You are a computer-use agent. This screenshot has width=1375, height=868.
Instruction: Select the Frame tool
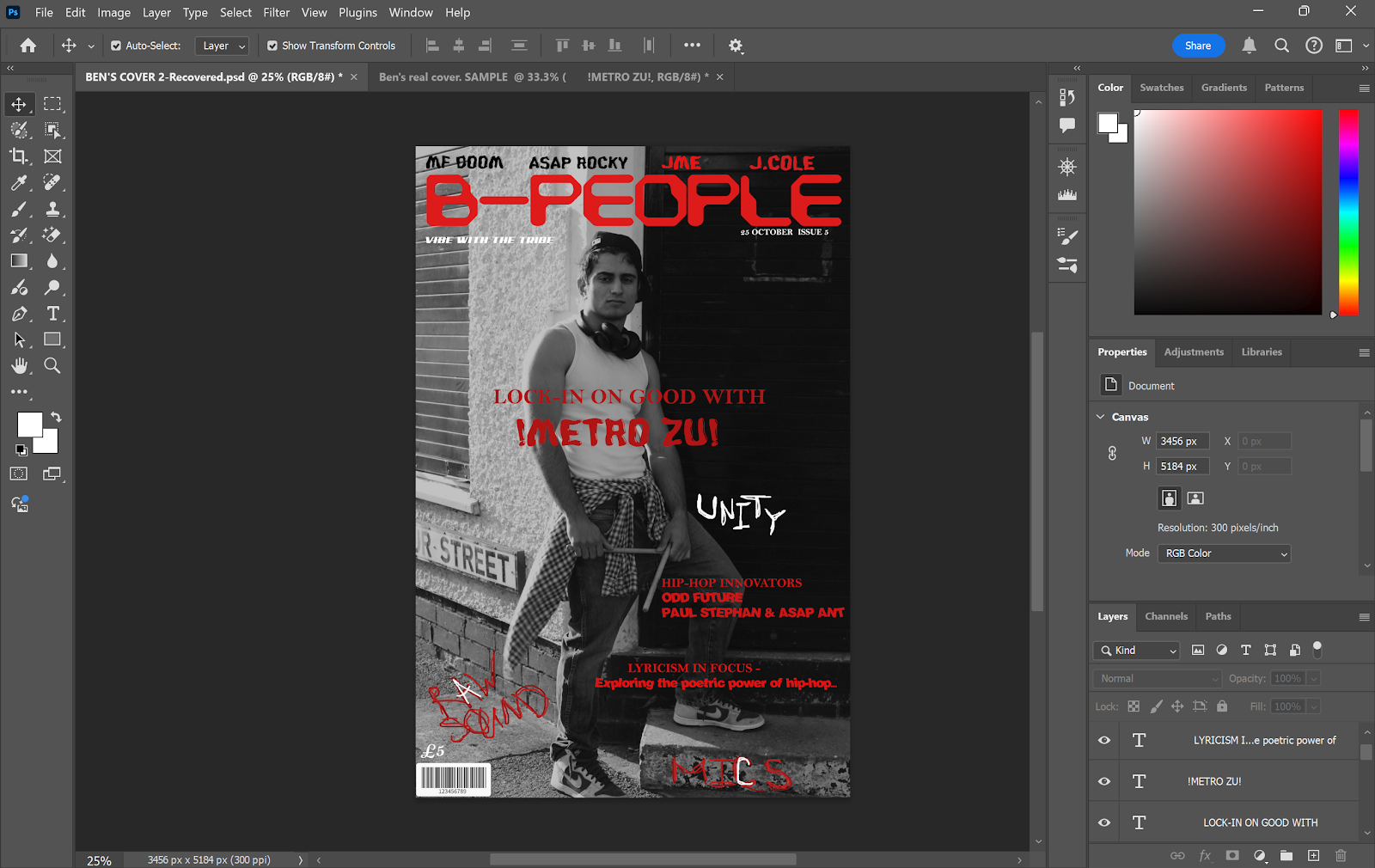click(52, 156)
